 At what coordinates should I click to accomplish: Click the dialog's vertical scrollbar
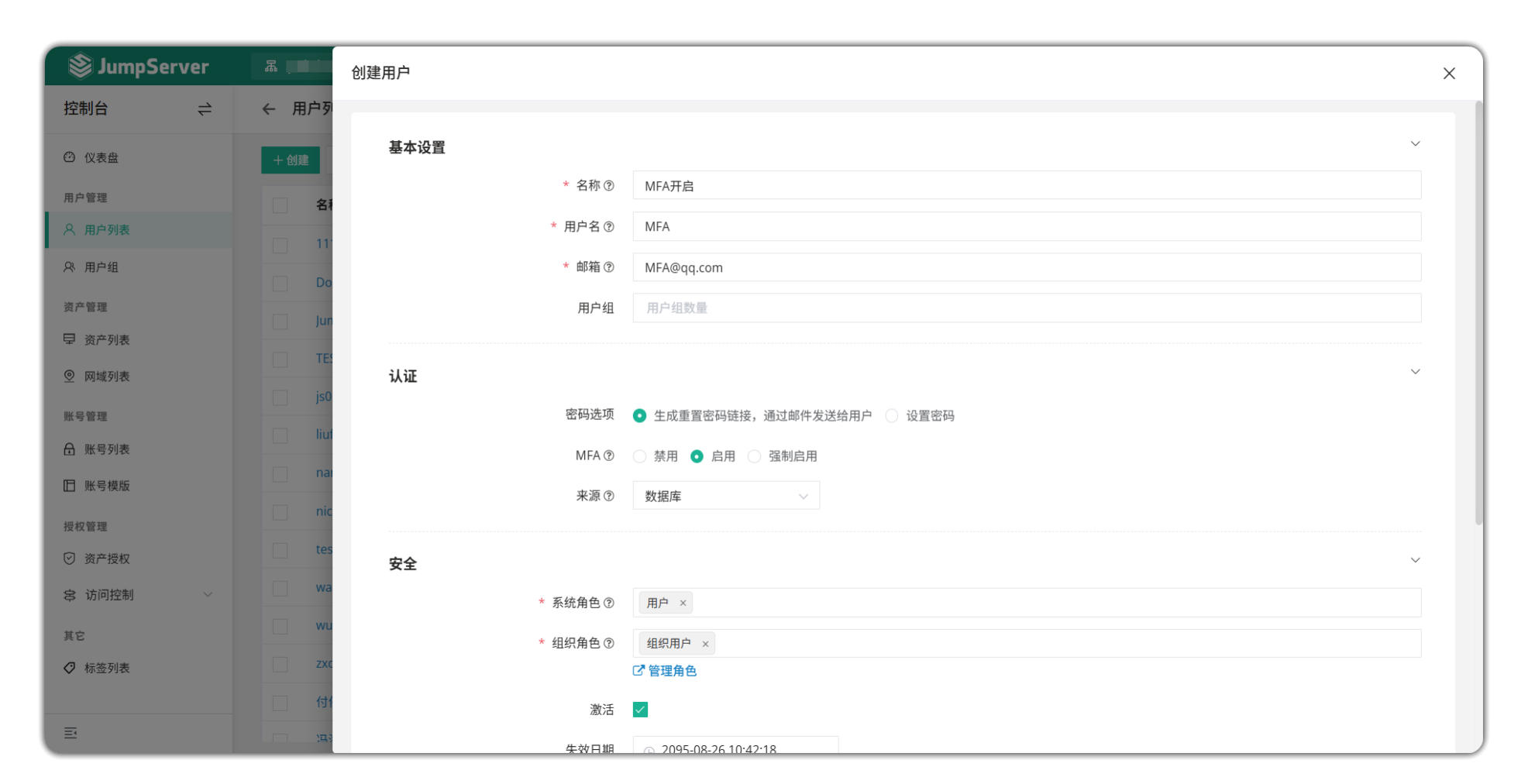1478,310
